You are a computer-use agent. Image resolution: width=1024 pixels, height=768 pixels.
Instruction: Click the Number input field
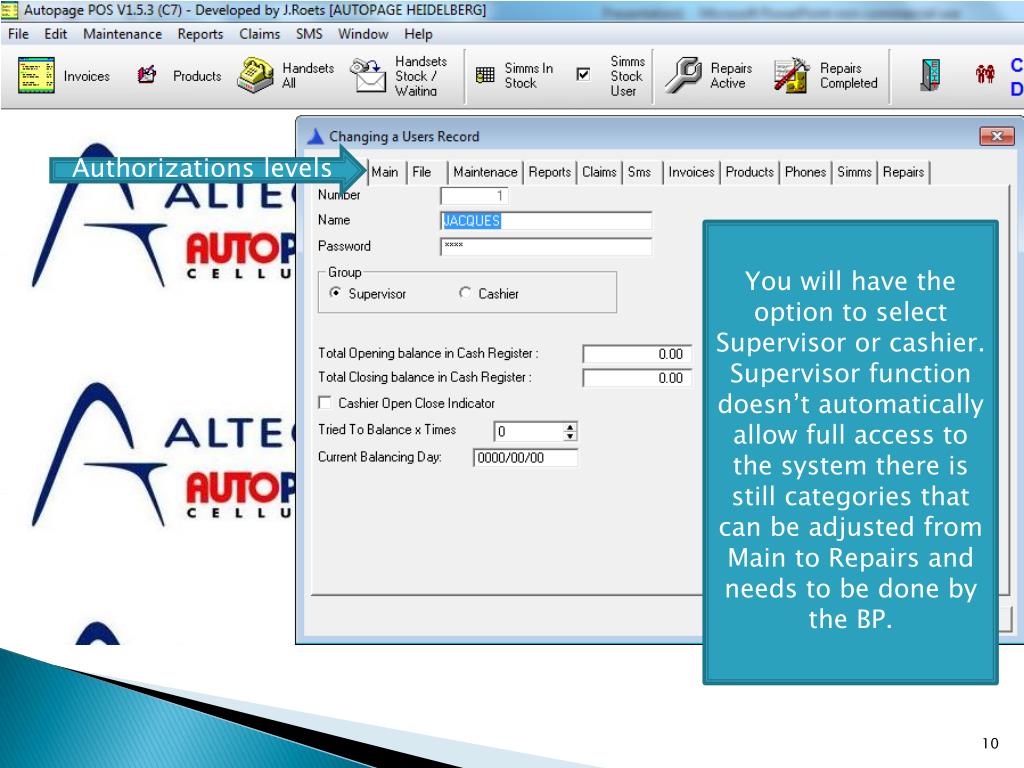click(474, 196)
